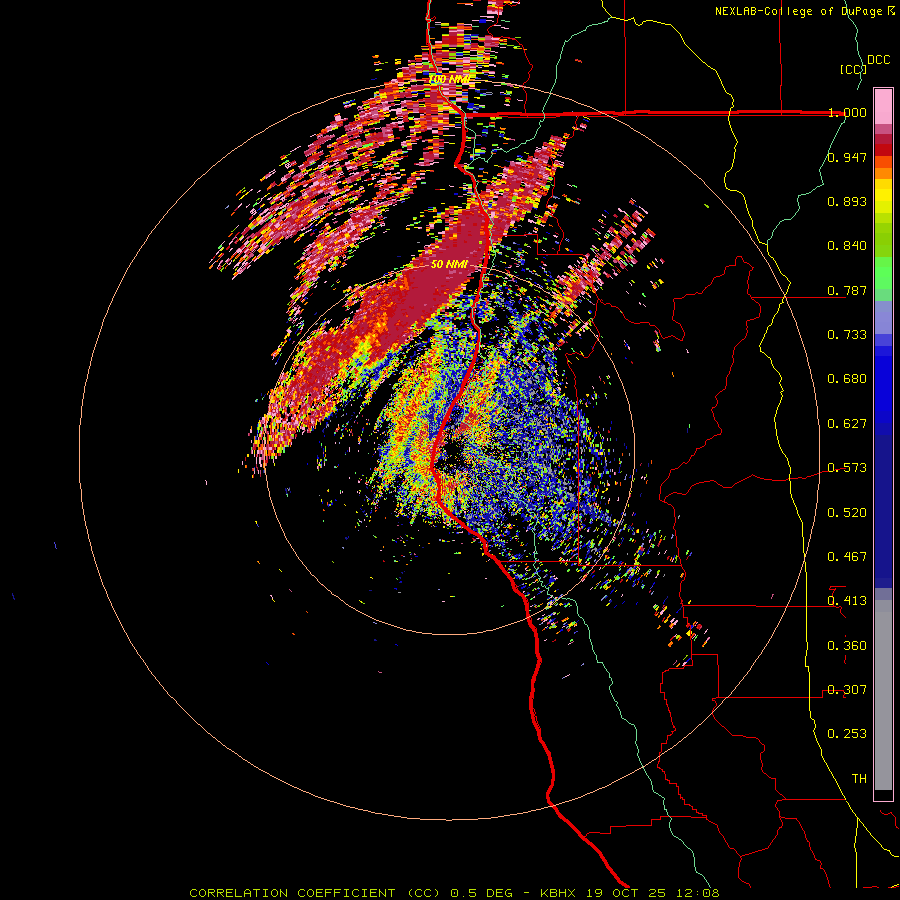Click the 0.360 legend value

[x=847, y=646]
